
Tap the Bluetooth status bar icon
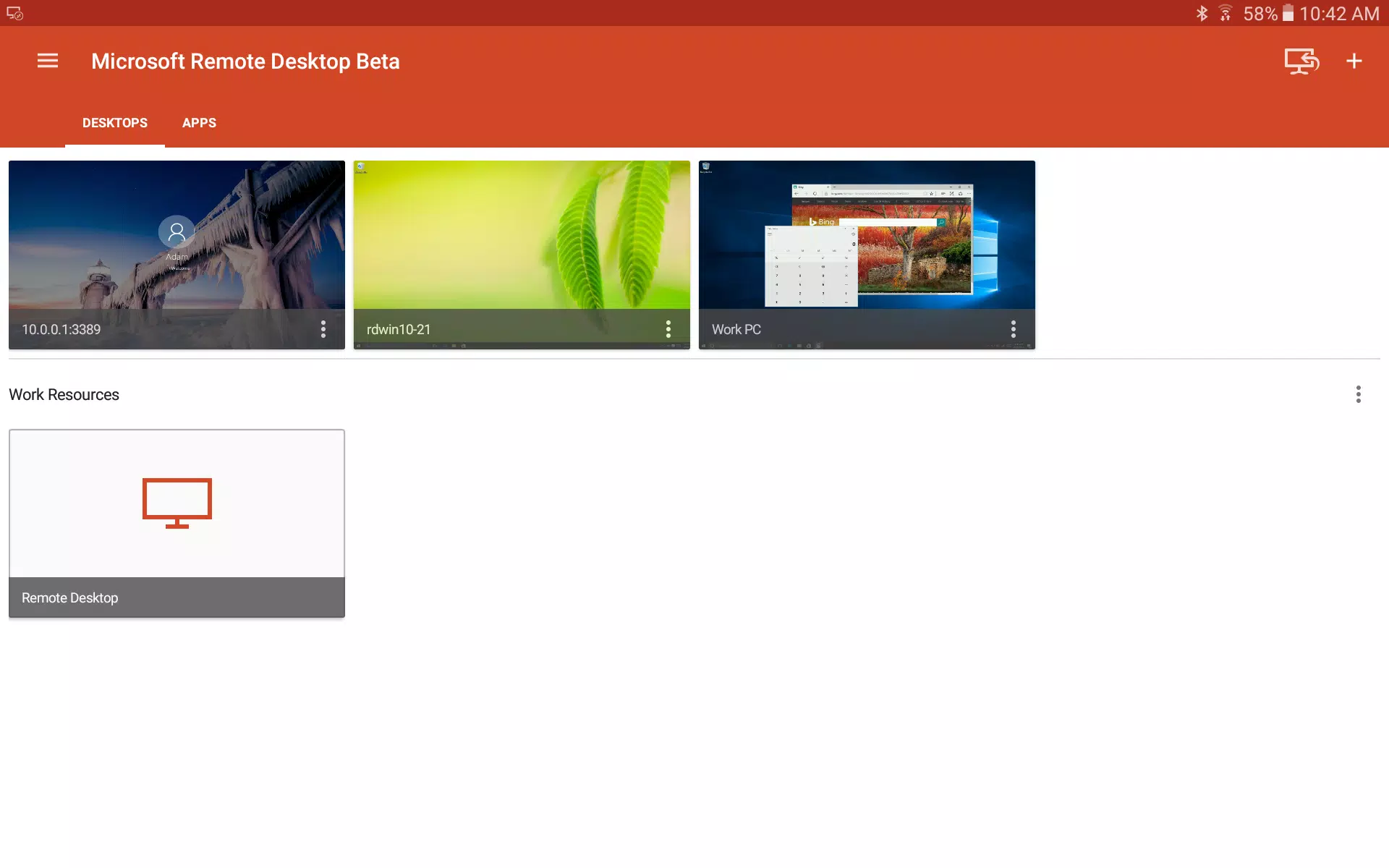coord(1202,13)
